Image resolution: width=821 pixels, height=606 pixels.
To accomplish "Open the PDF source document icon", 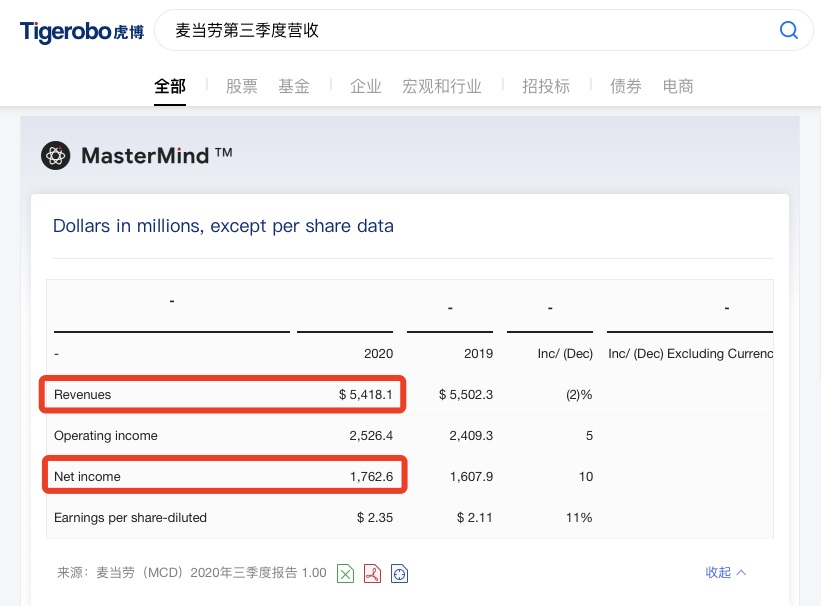I will tap(372, 574).
